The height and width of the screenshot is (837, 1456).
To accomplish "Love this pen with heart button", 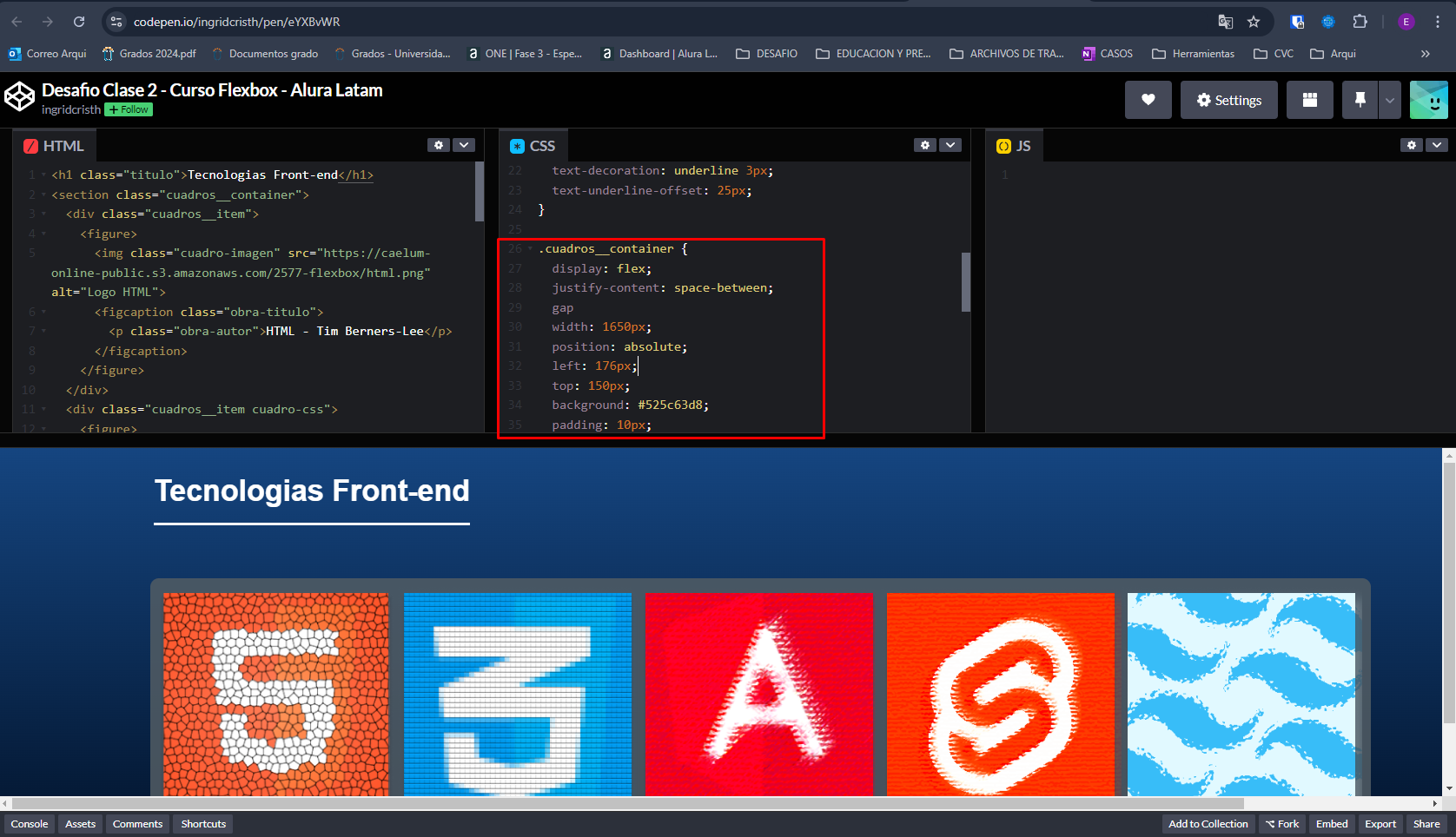I will pos(1148,100).
